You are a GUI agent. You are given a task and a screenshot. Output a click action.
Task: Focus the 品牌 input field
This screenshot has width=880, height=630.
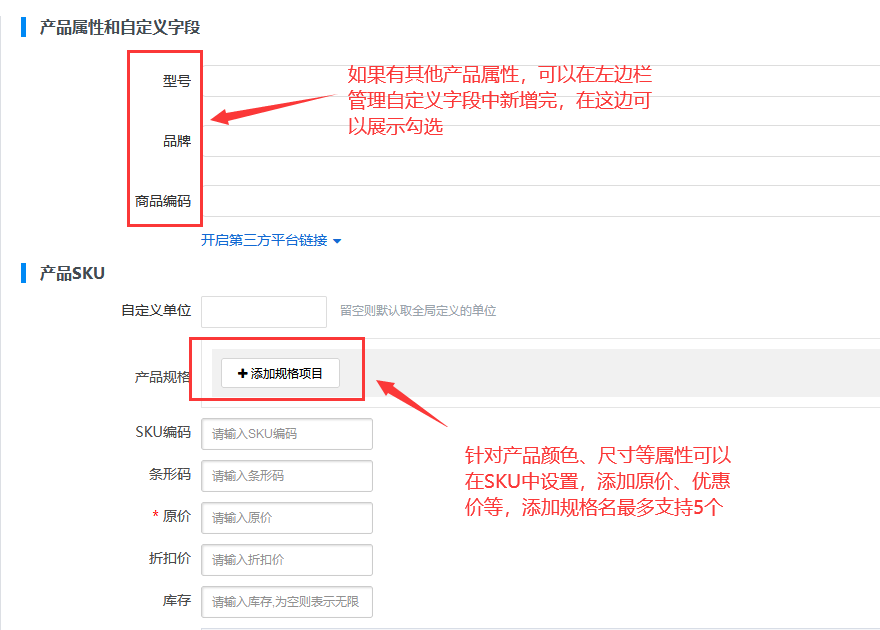(x=540, y=141)
